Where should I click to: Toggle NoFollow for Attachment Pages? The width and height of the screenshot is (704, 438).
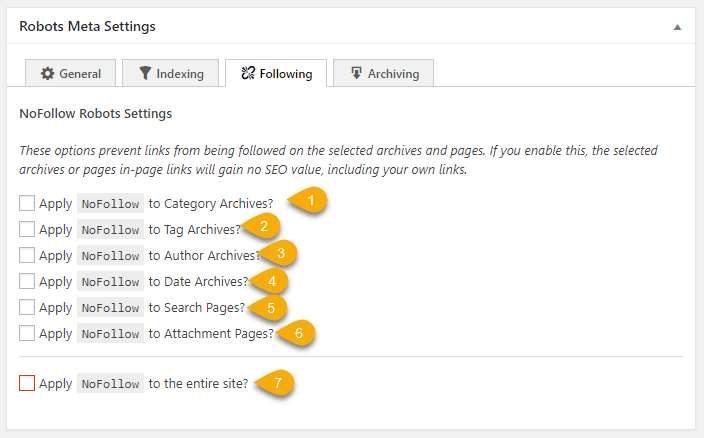27,333
